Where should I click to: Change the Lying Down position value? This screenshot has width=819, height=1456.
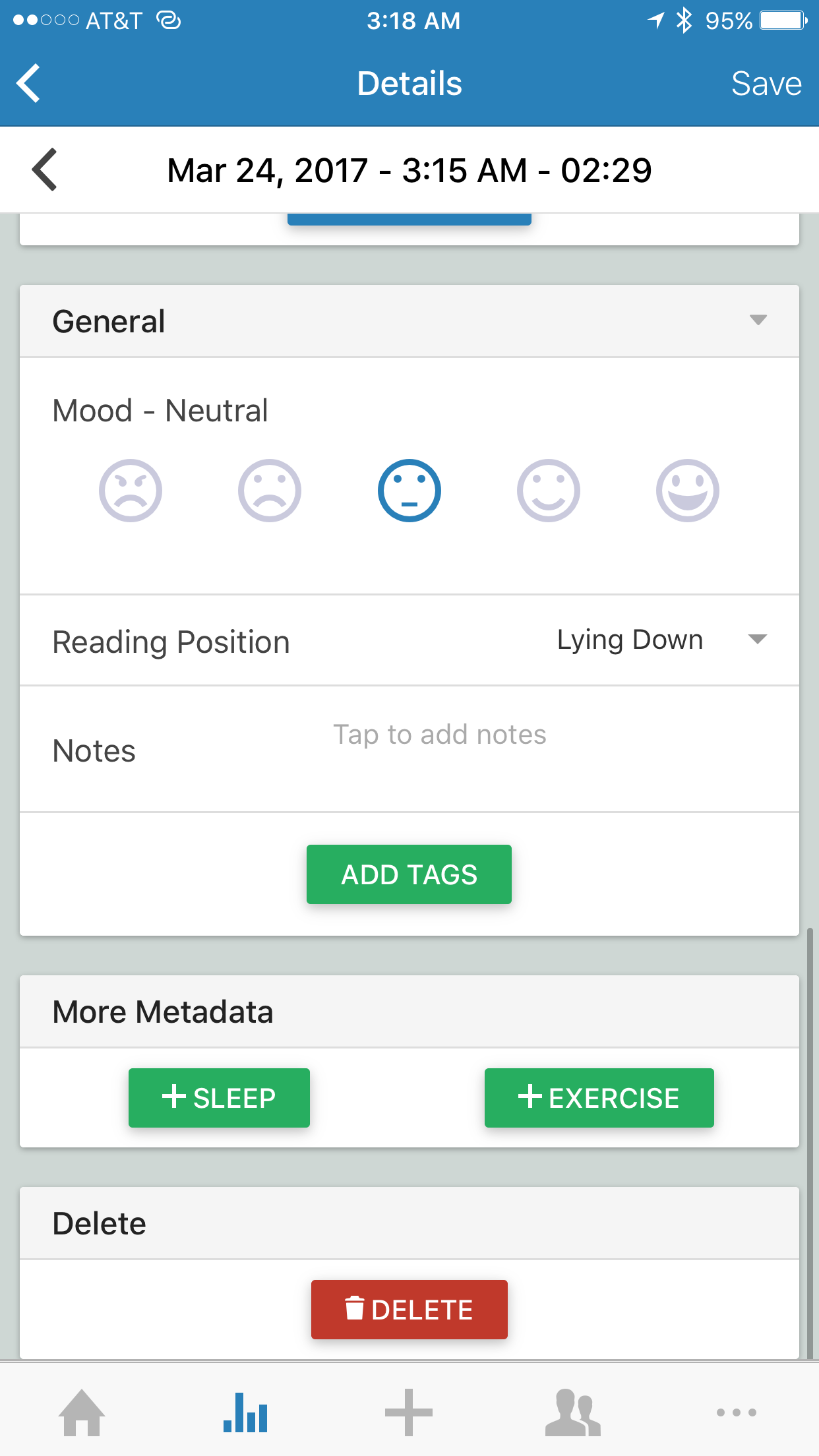(630, 640)
